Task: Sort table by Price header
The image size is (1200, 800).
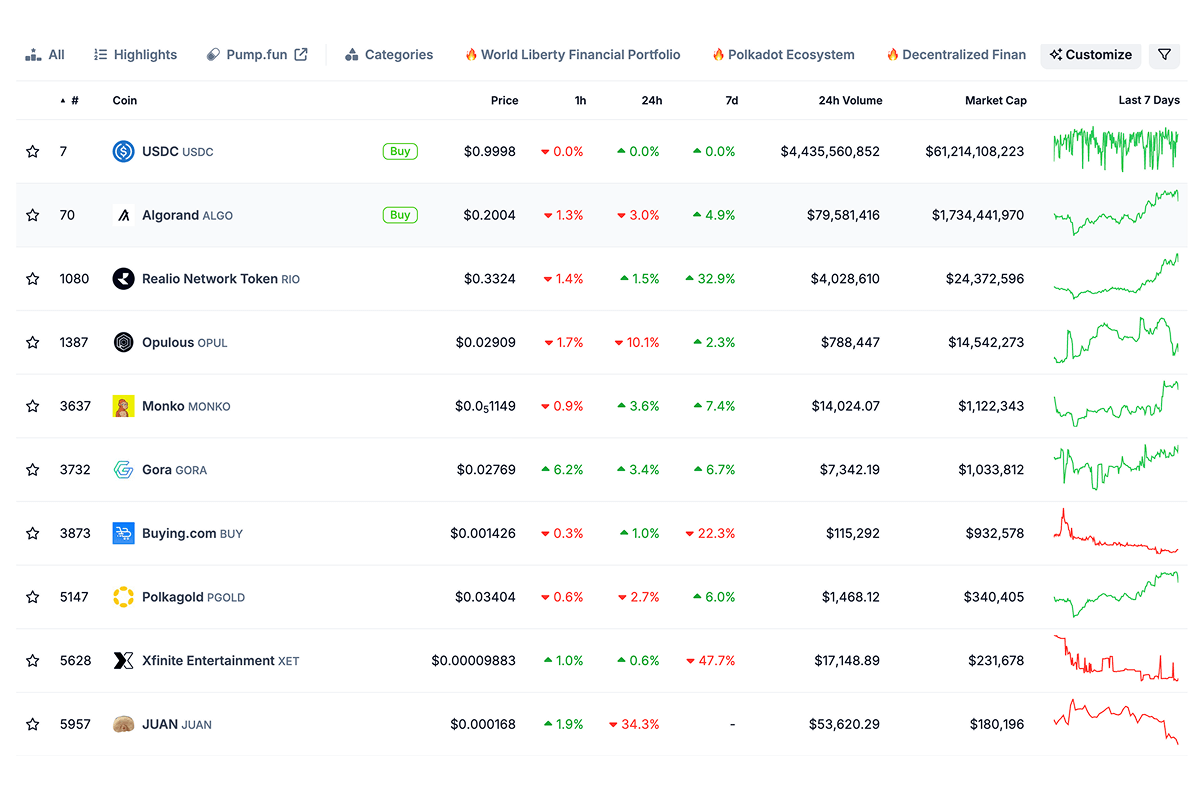Action: click(x=504, y=100)
